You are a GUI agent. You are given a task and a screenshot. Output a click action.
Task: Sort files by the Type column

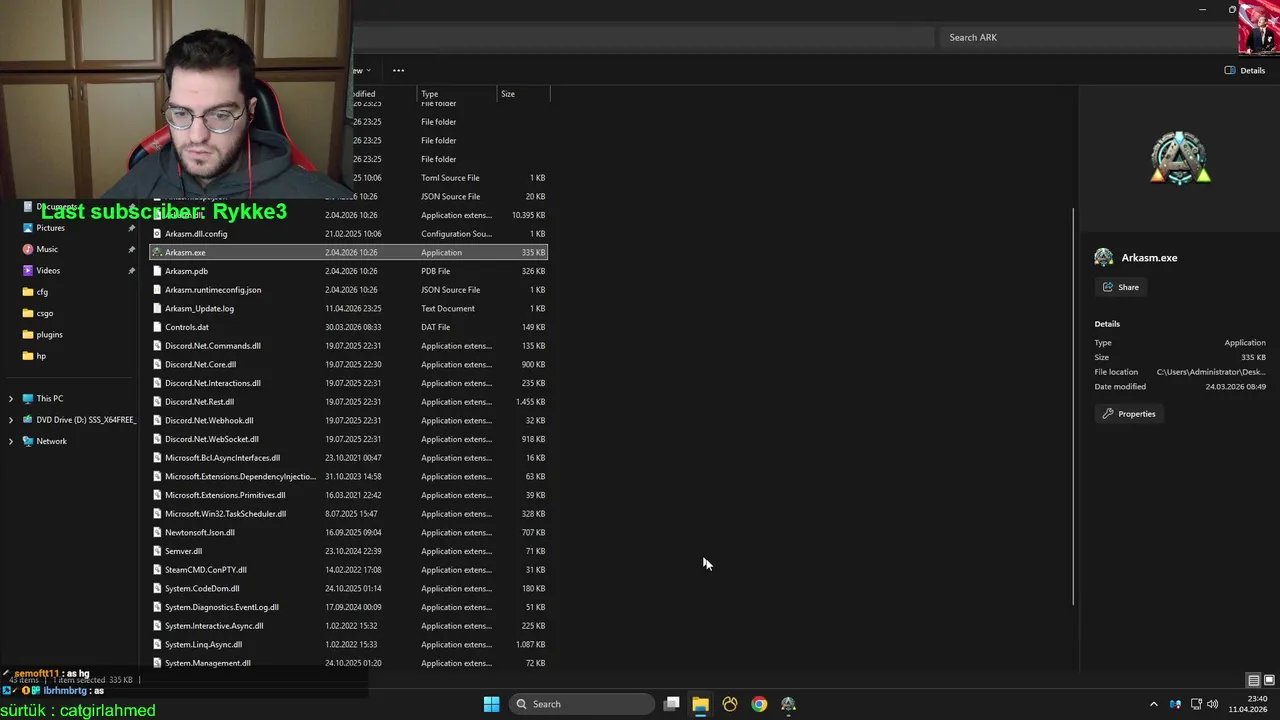click(x=456, y=94)
